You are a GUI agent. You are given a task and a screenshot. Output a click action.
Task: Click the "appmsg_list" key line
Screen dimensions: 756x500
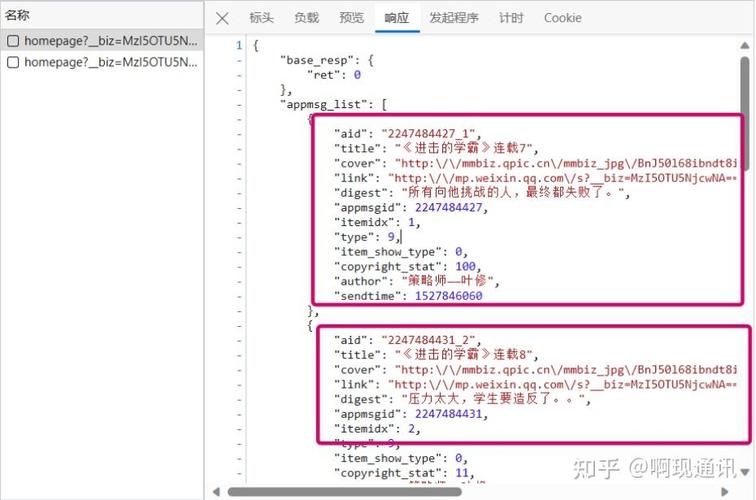coord(334,105)
